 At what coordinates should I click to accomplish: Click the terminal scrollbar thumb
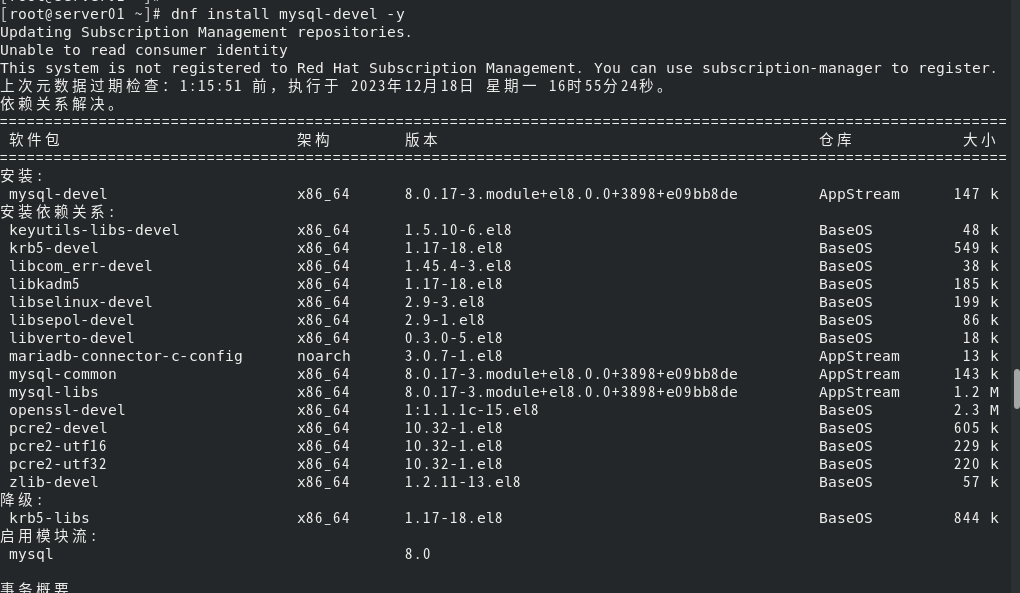[x=1016, y=388]
